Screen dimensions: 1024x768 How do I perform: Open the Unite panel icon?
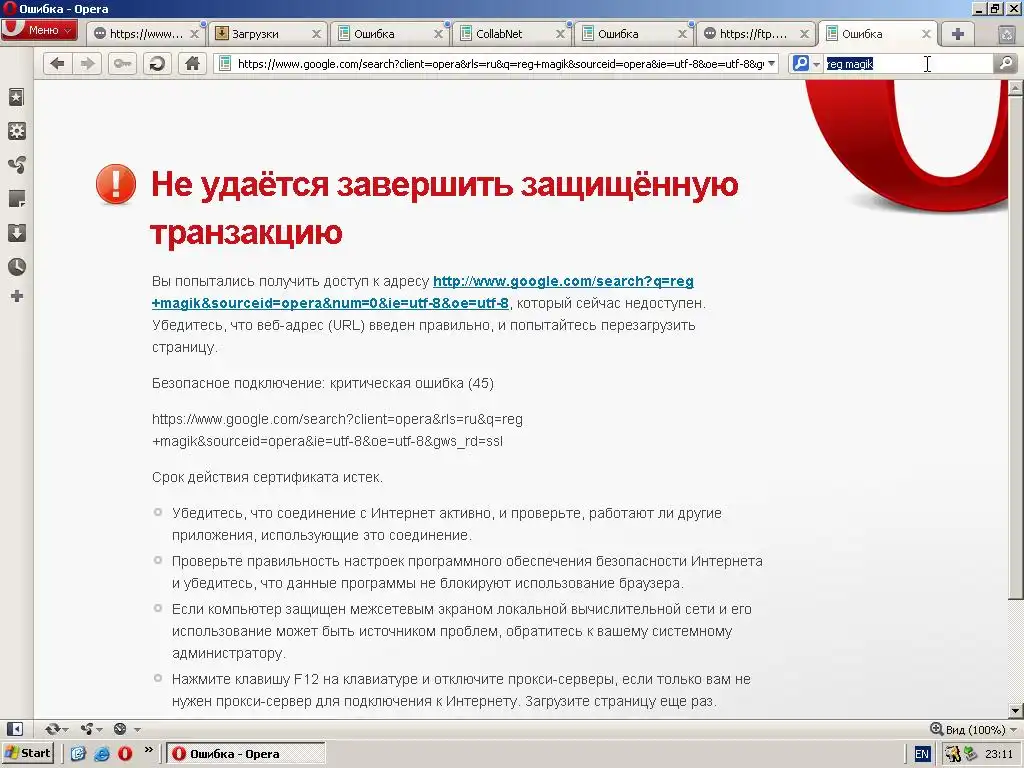tap(16, 165)
